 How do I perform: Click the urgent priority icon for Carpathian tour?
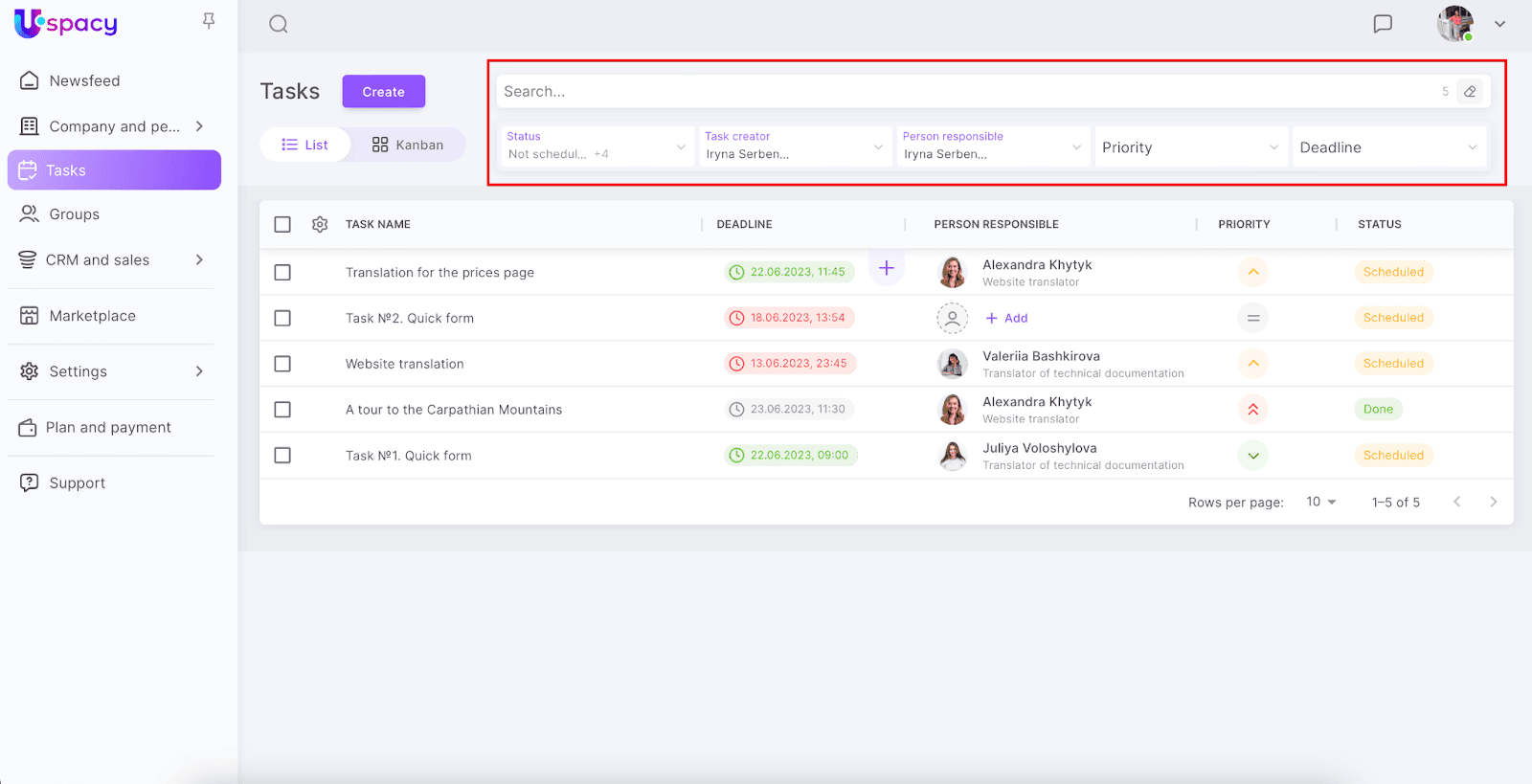1252,410
